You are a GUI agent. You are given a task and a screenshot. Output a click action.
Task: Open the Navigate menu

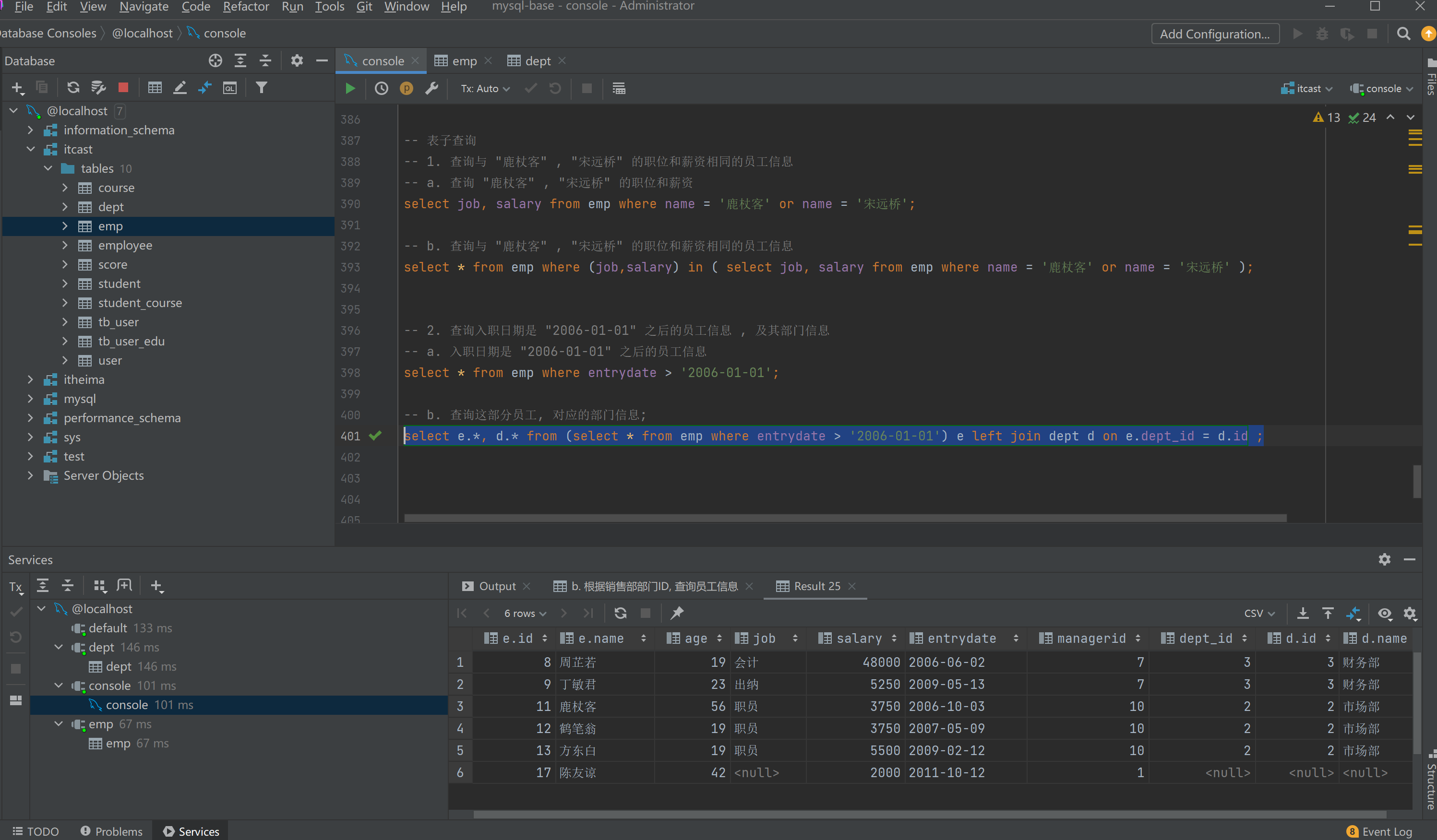click(x=144, y=7)
